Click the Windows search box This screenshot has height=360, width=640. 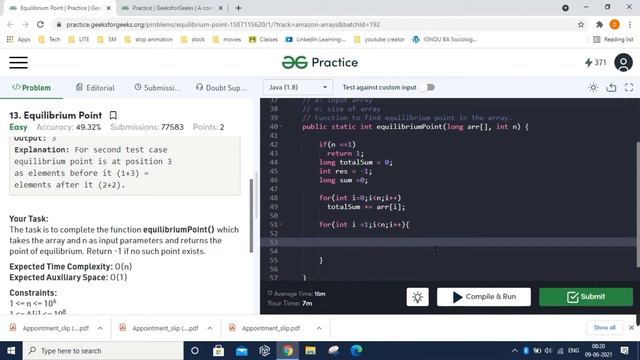[x=103, y=351]
